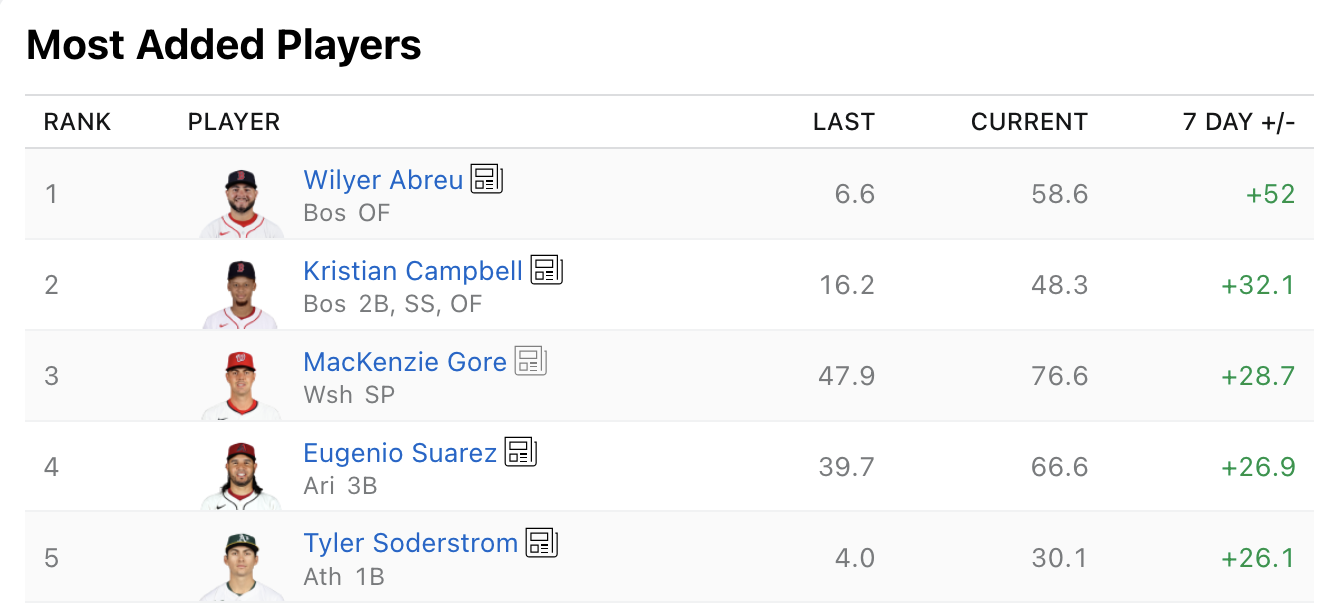Click the LAST column header

pos(843,122)
